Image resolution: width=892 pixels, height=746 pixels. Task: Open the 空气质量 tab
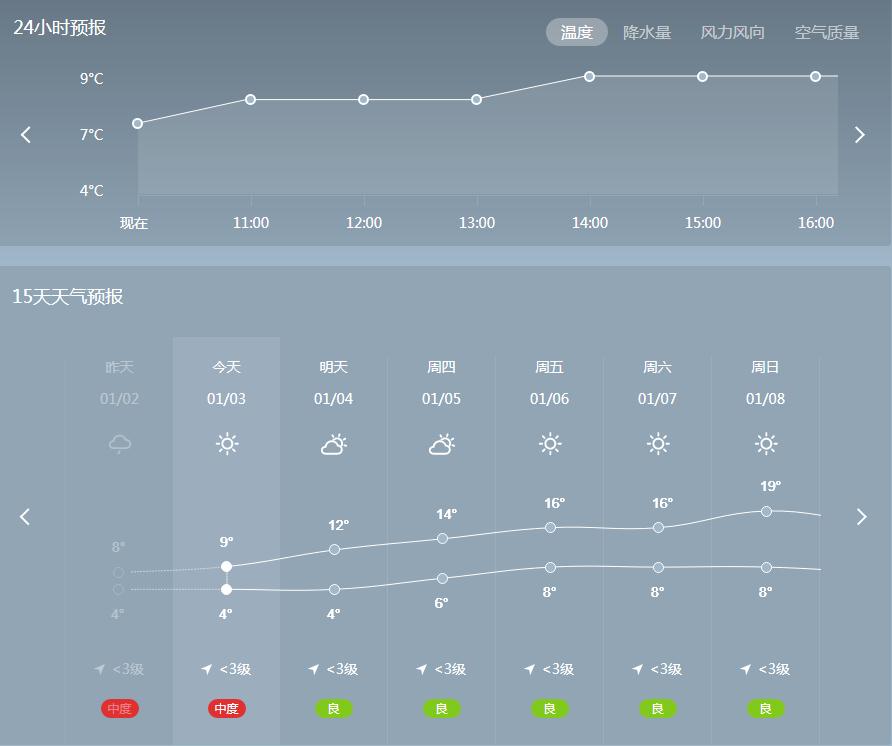point(827,32)
